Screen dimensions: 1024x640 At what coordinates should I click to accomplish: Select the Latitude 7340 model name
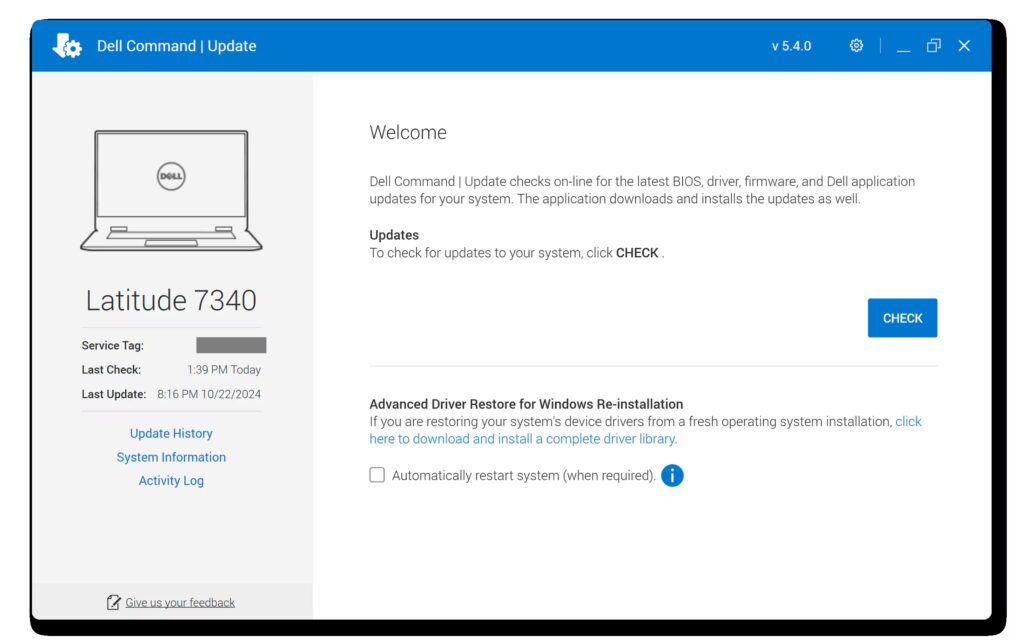point(170,300)
